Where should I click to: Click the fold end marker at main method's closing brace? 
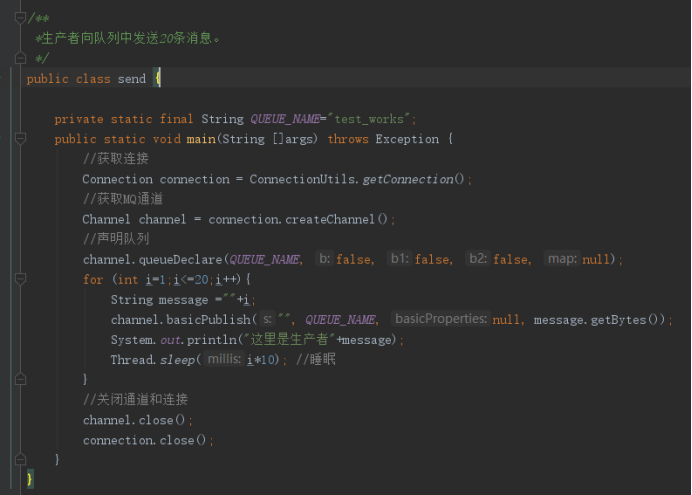(20, 460)
